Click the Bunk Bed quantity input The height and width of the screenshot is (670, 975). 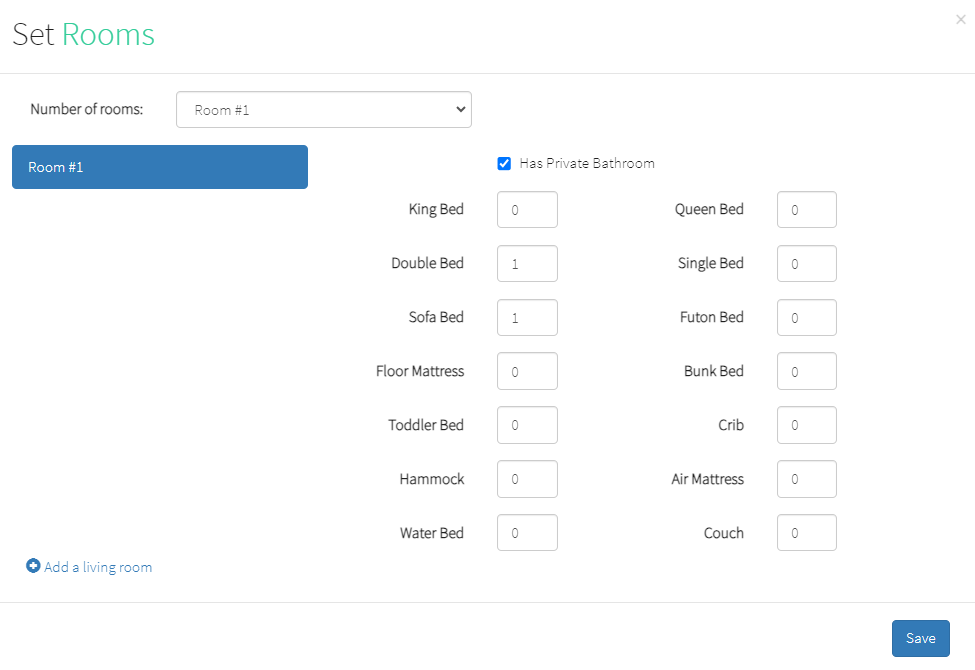pyautogui.click(x=806, y=372)
